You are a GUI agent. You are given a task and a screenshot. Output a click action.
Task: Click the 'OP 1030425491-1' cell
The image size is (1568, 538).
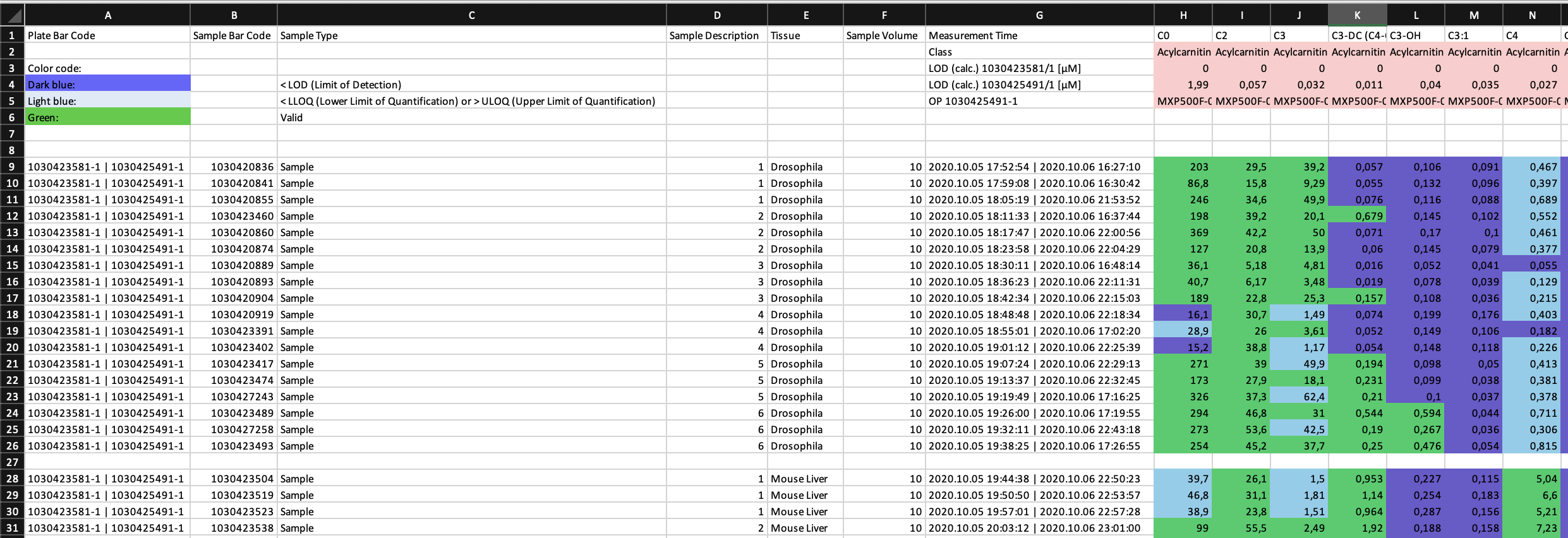1039,101
